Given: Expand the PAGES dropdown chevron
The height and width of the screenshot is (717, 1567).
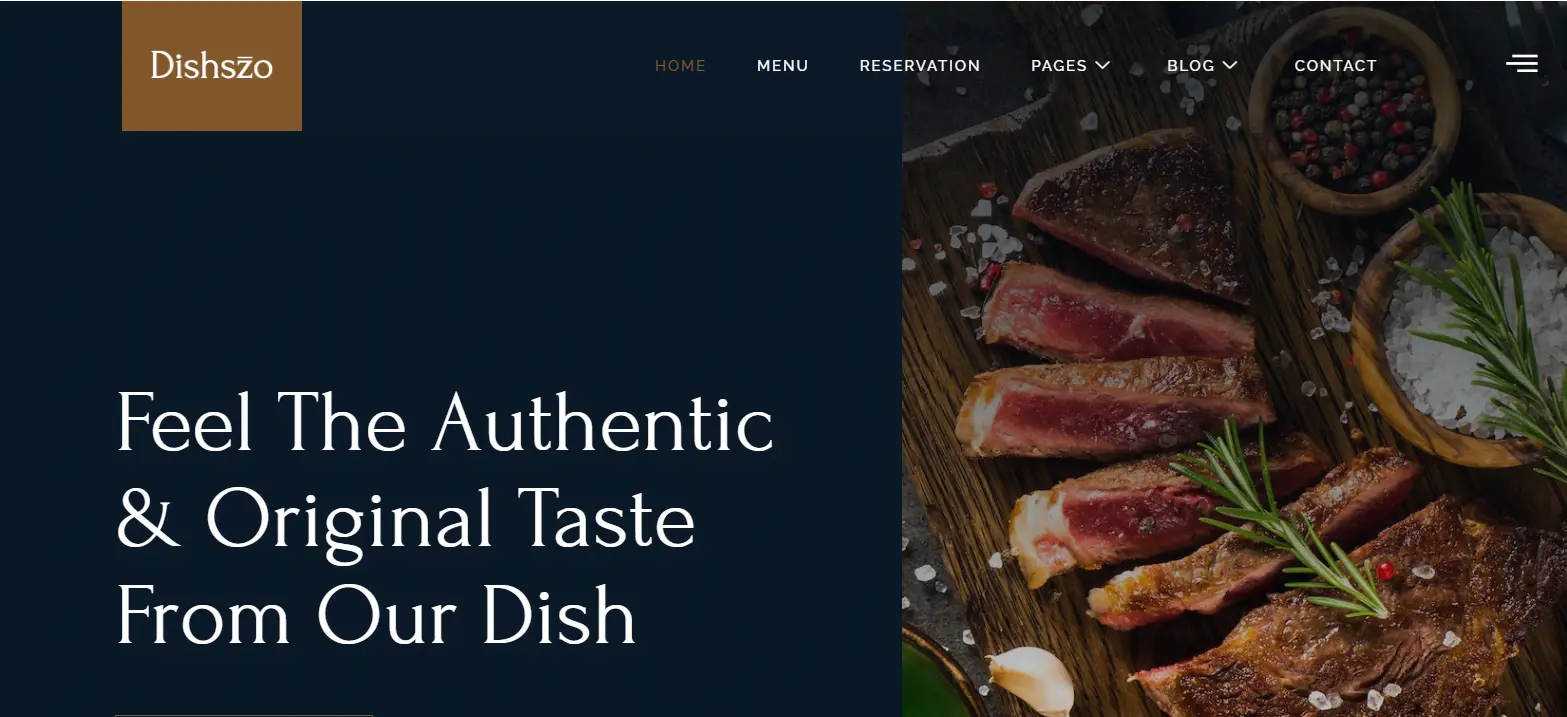Looking at the screenshot, I should 1102,65.
